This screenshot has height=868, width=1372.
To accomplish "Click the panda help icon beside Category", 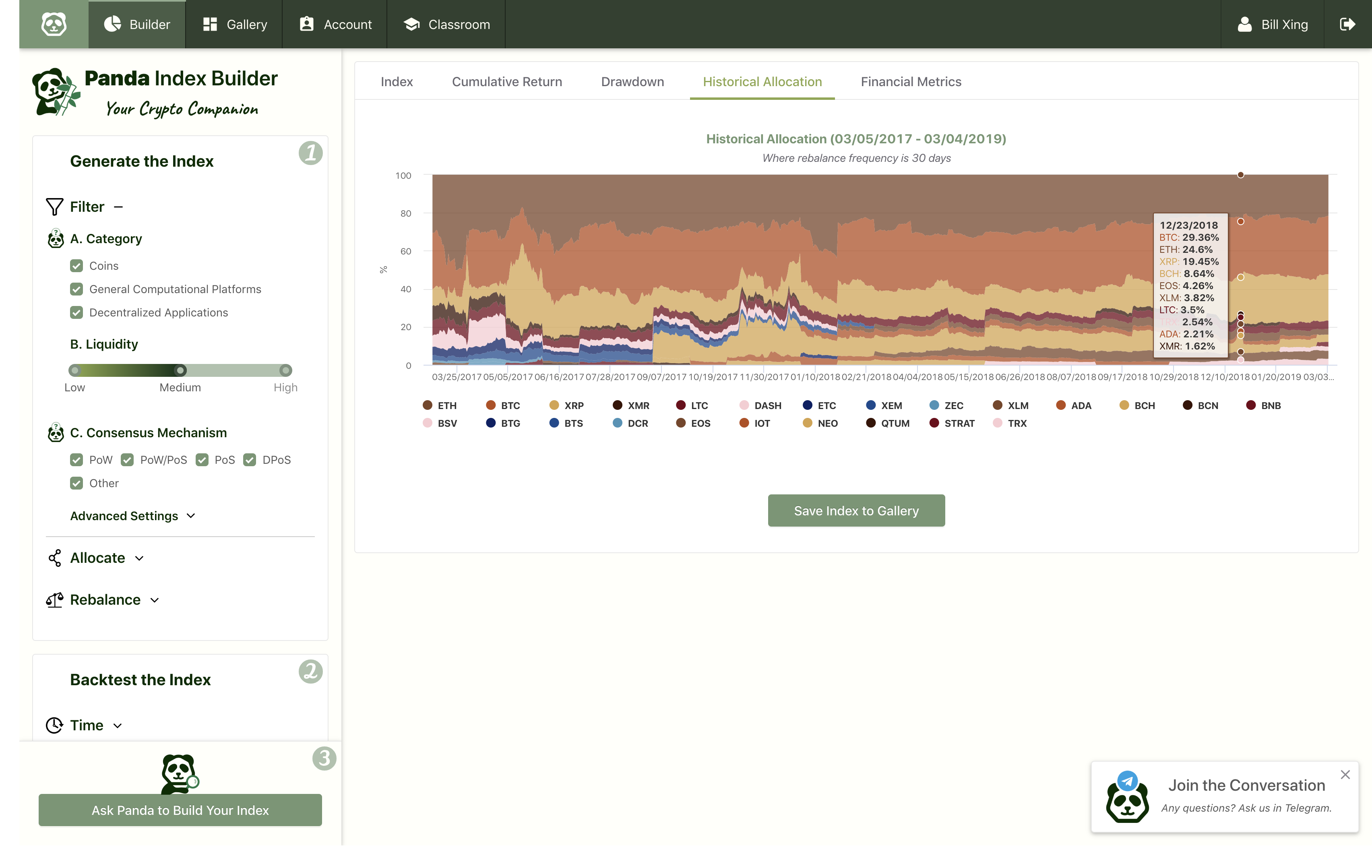I will click(x=55, y=239).
